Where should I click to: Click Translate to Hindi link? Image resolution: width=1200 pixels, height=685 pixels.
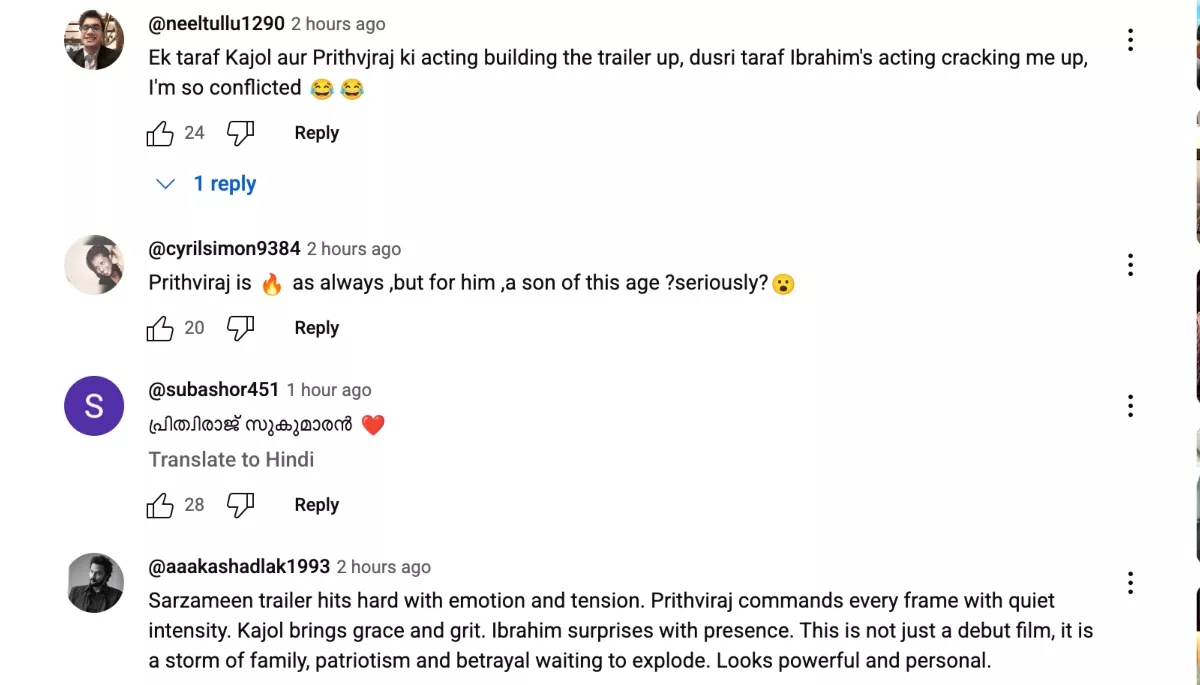point(231,460)
